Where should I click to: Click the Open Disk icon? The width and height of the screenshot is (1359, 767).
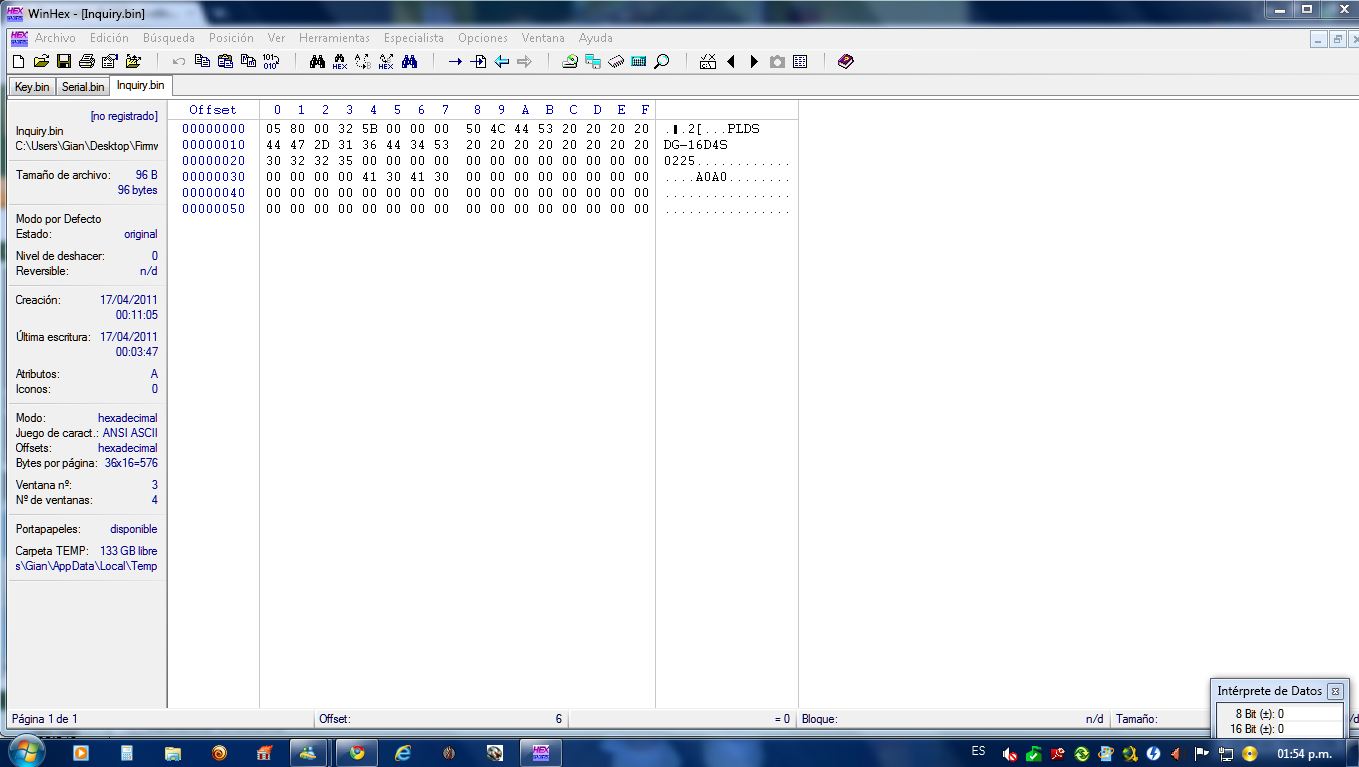[x=570, y=62]
